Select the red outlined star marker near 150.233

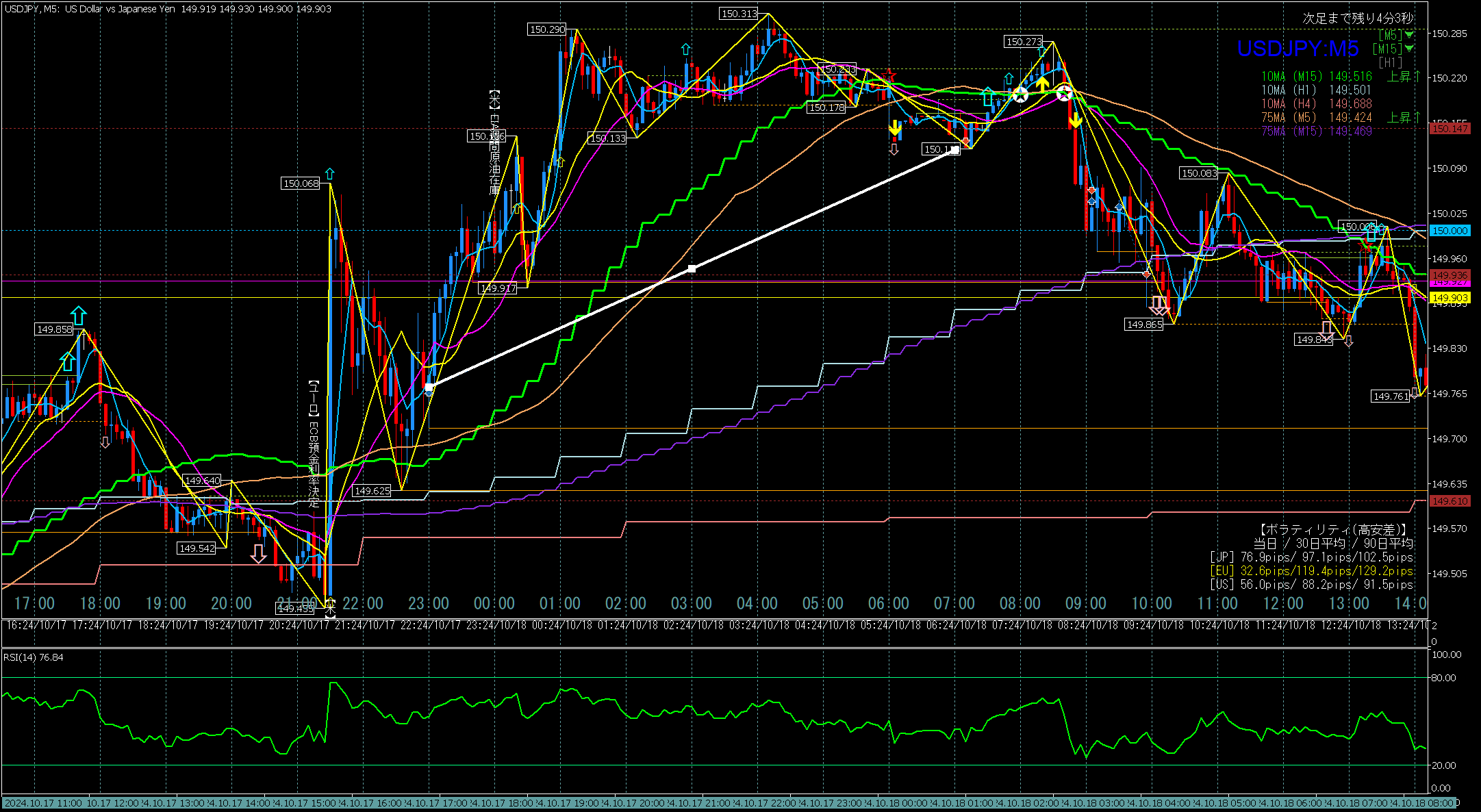(x=890, y=75)
